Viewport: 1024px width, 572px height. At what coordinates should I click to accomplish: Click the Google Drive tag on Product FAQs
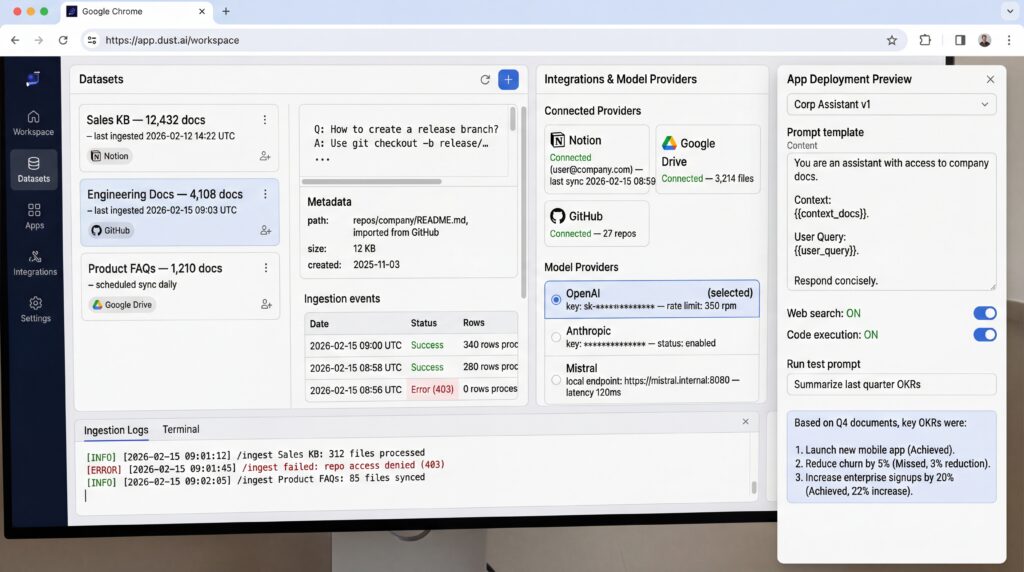click(122, 304)
